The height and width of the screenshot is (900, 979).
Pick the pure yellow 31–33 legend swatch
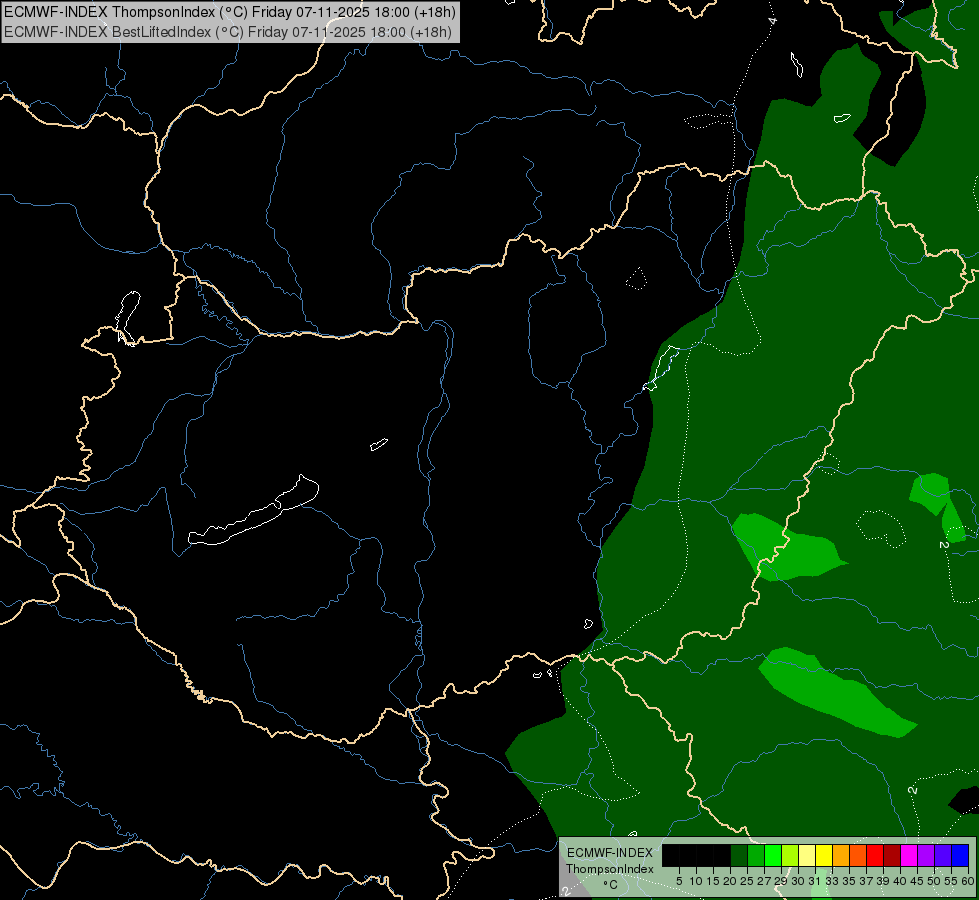click(824, 855)
